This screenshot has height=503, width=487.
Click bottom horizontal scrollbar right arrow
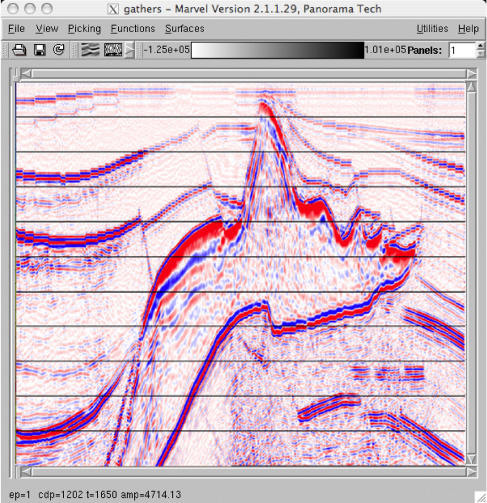pos(471,472)
